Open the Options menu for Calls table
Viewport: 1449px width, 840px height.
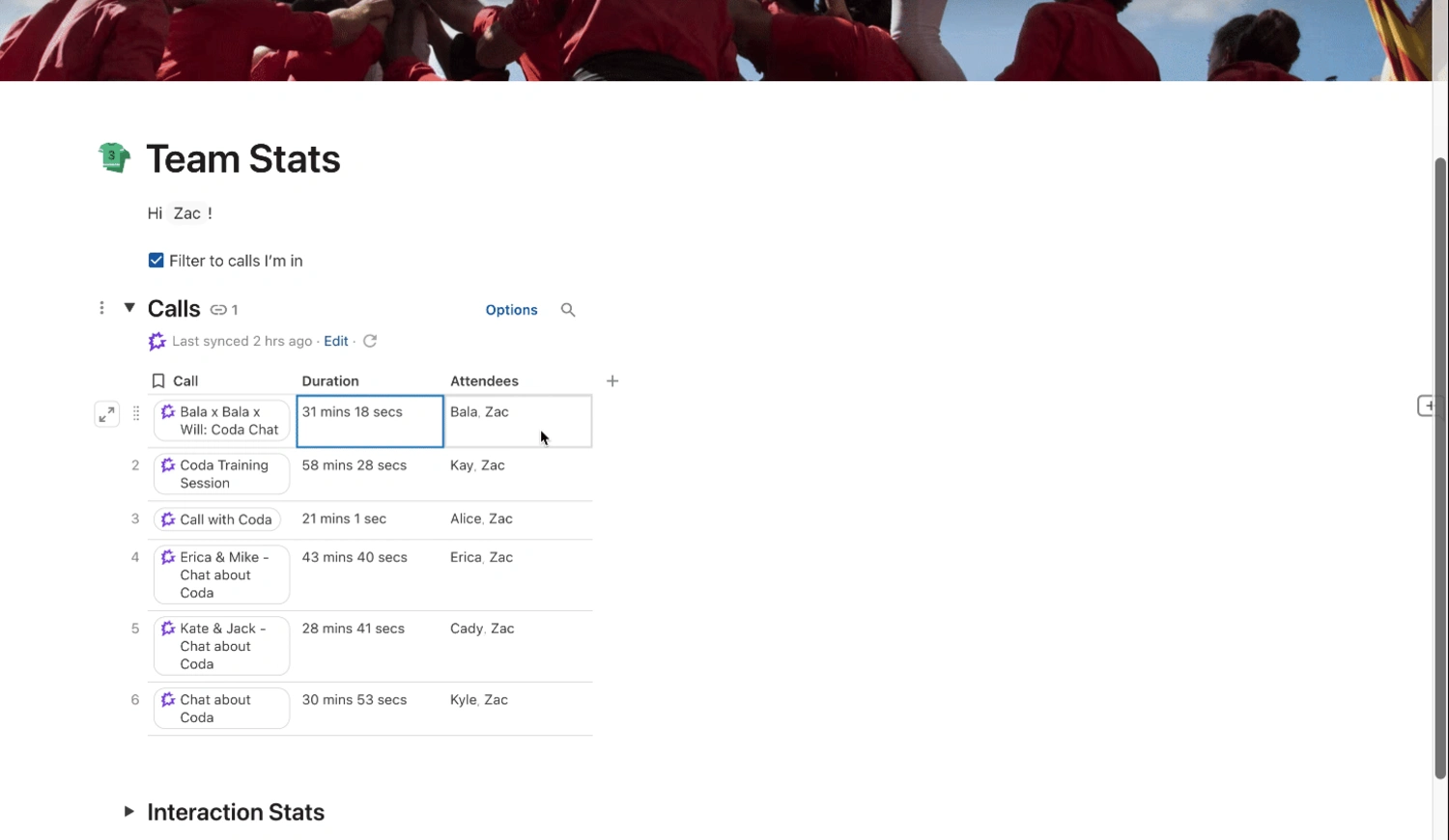[511, 310]
